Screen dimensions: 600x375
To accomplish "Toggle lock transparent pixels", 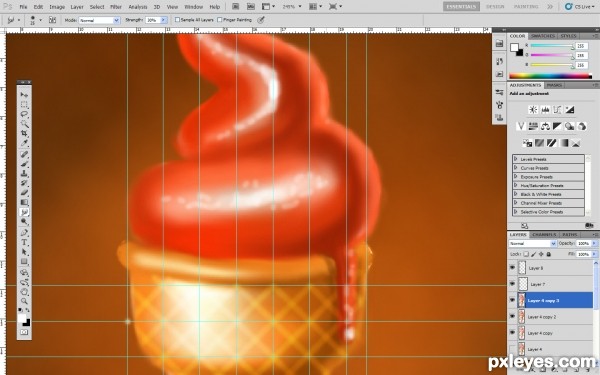I will click(x=526, y=254).
